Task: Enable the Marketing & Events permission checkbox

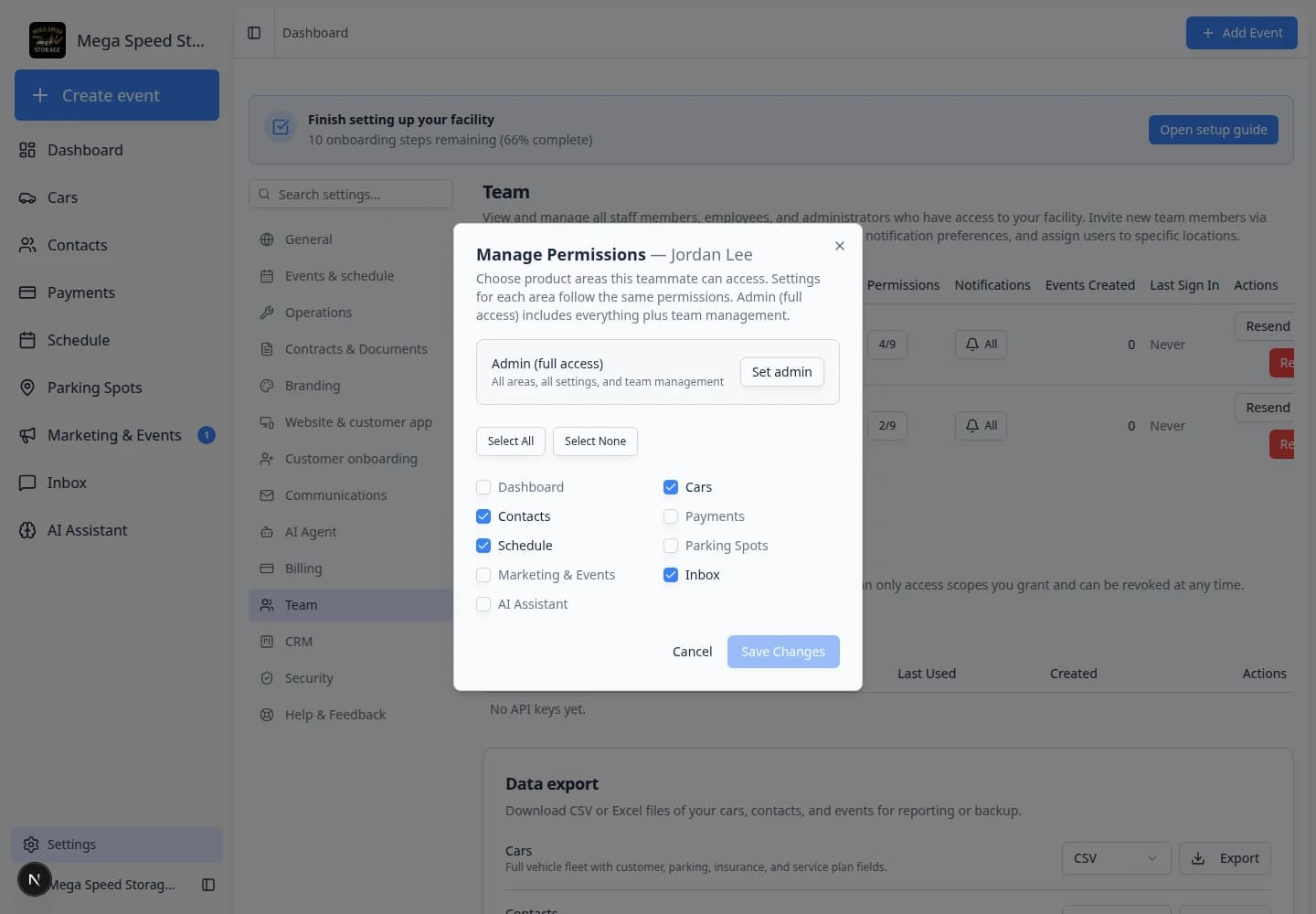Action: click(x=483, y=575)
